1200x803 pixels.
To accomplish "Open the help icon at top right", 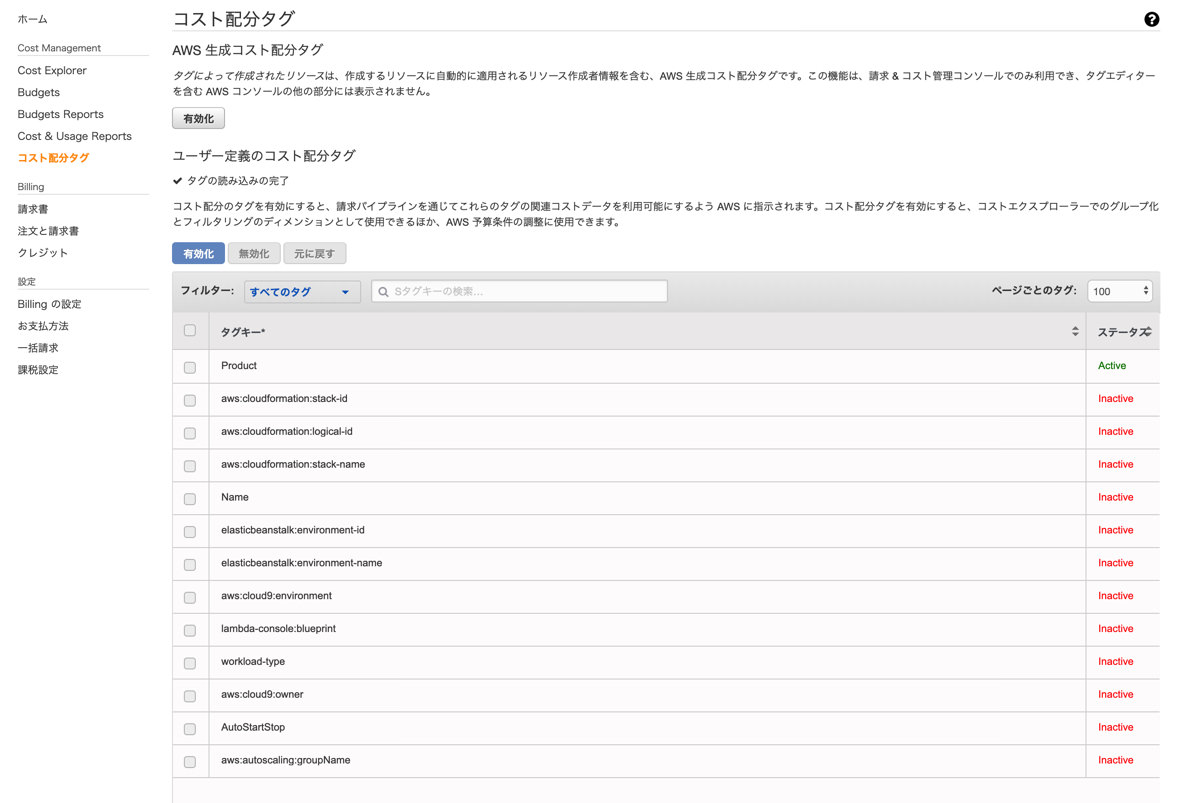I will point(1150,19).
